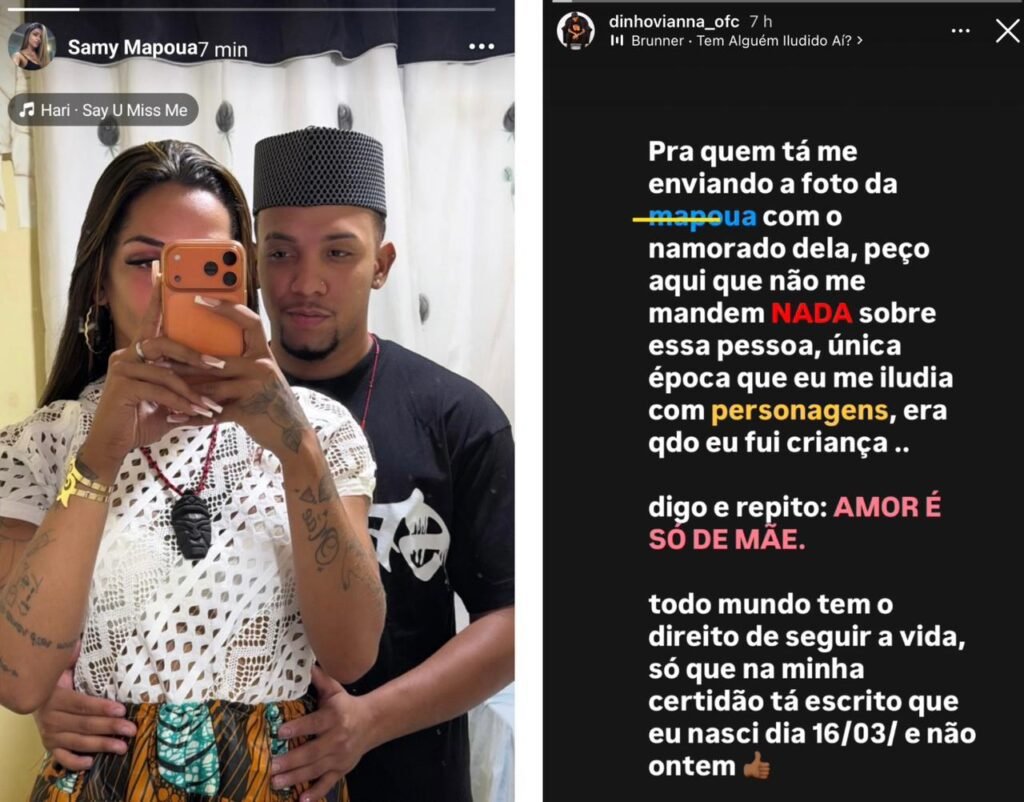The height and width of the screenshot is (802, 1024).
Task: Click the thumbs-up emoji after ontem
Action: [756, 765]
